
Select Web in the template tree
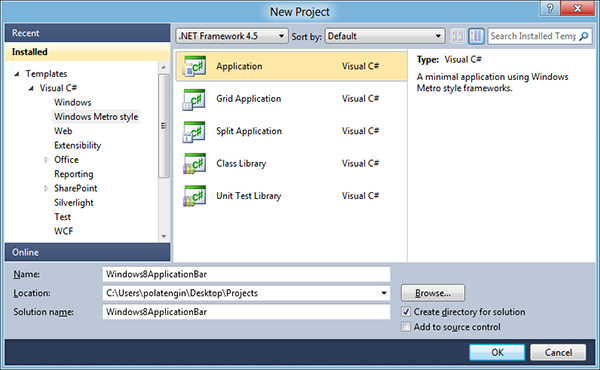pos(63,131)
